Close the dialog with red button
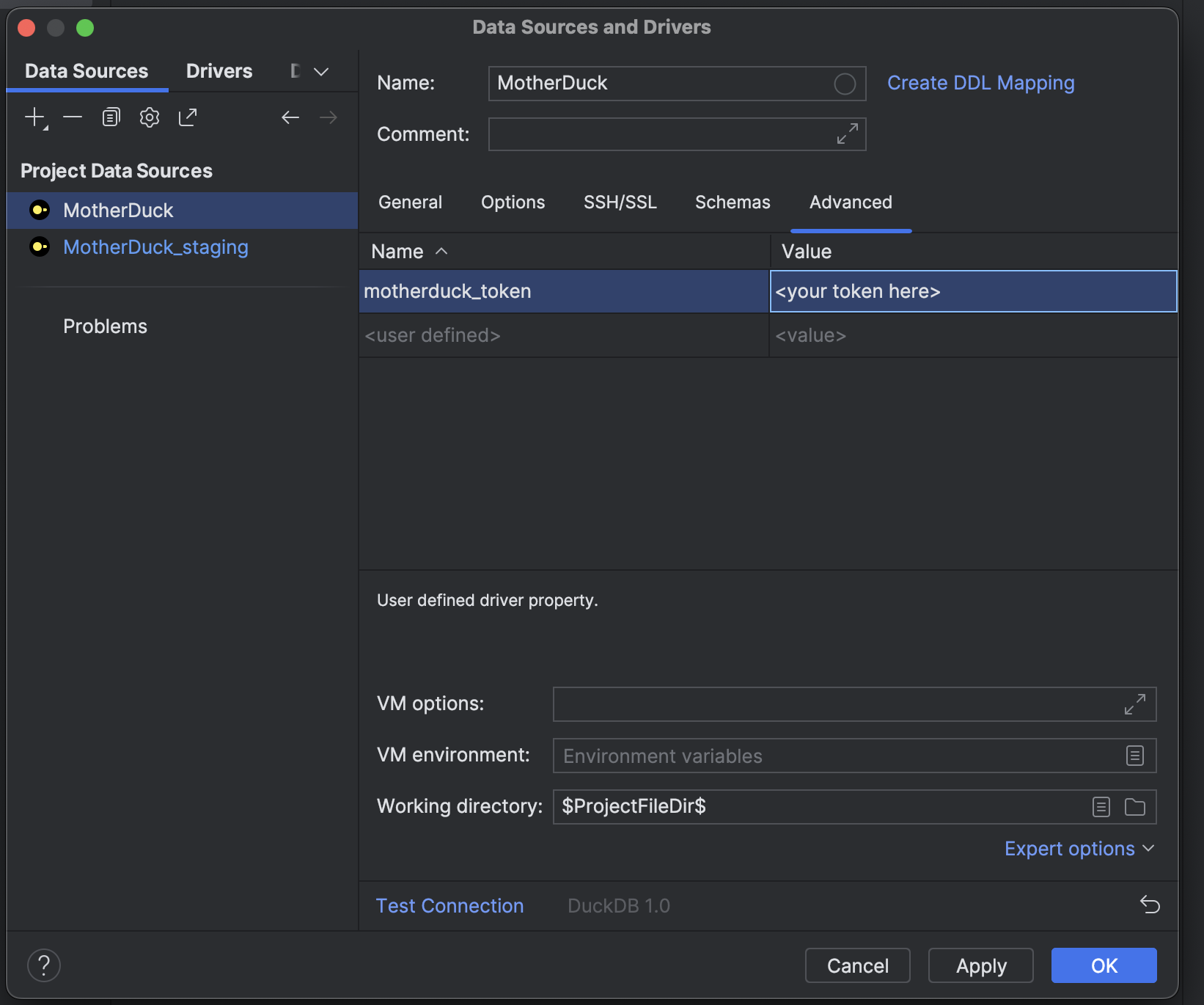This screenshot has height=1005, width=1204. [x=26, y=28]
